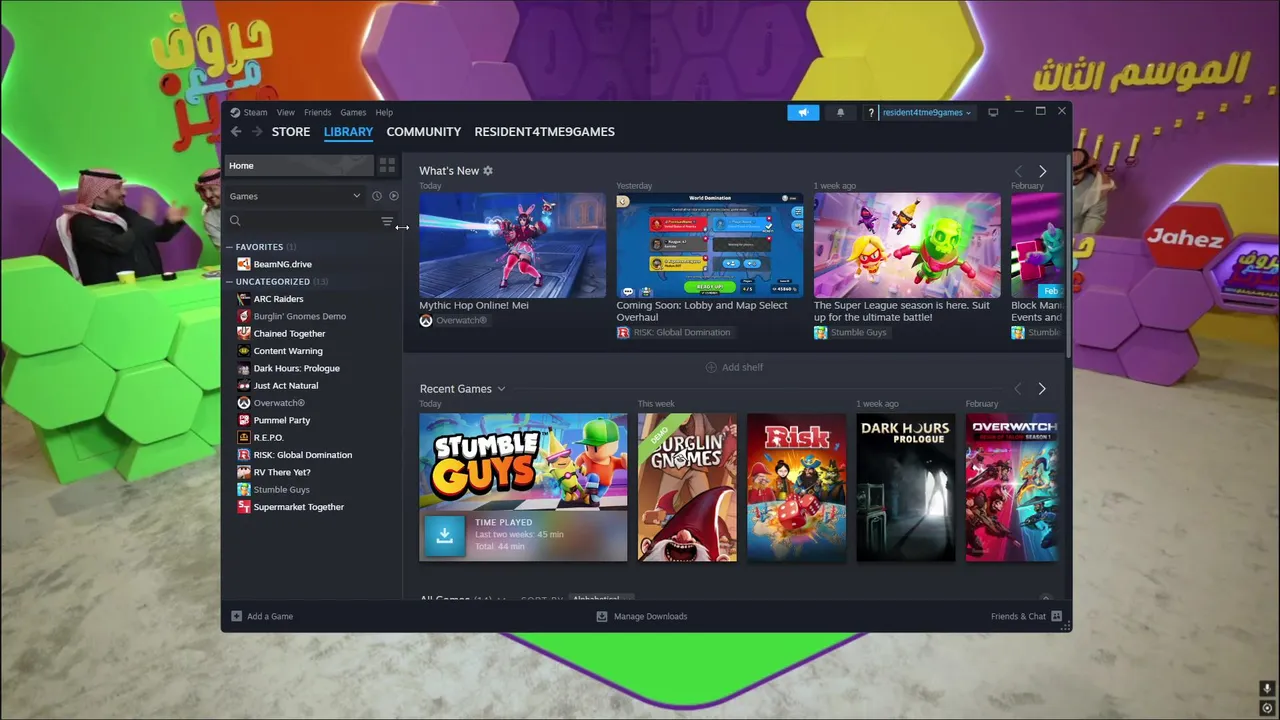Click the Manage Downloads icon
Image resolution: width=1280 pixels, height=720 pixels.
click(602, 616)
